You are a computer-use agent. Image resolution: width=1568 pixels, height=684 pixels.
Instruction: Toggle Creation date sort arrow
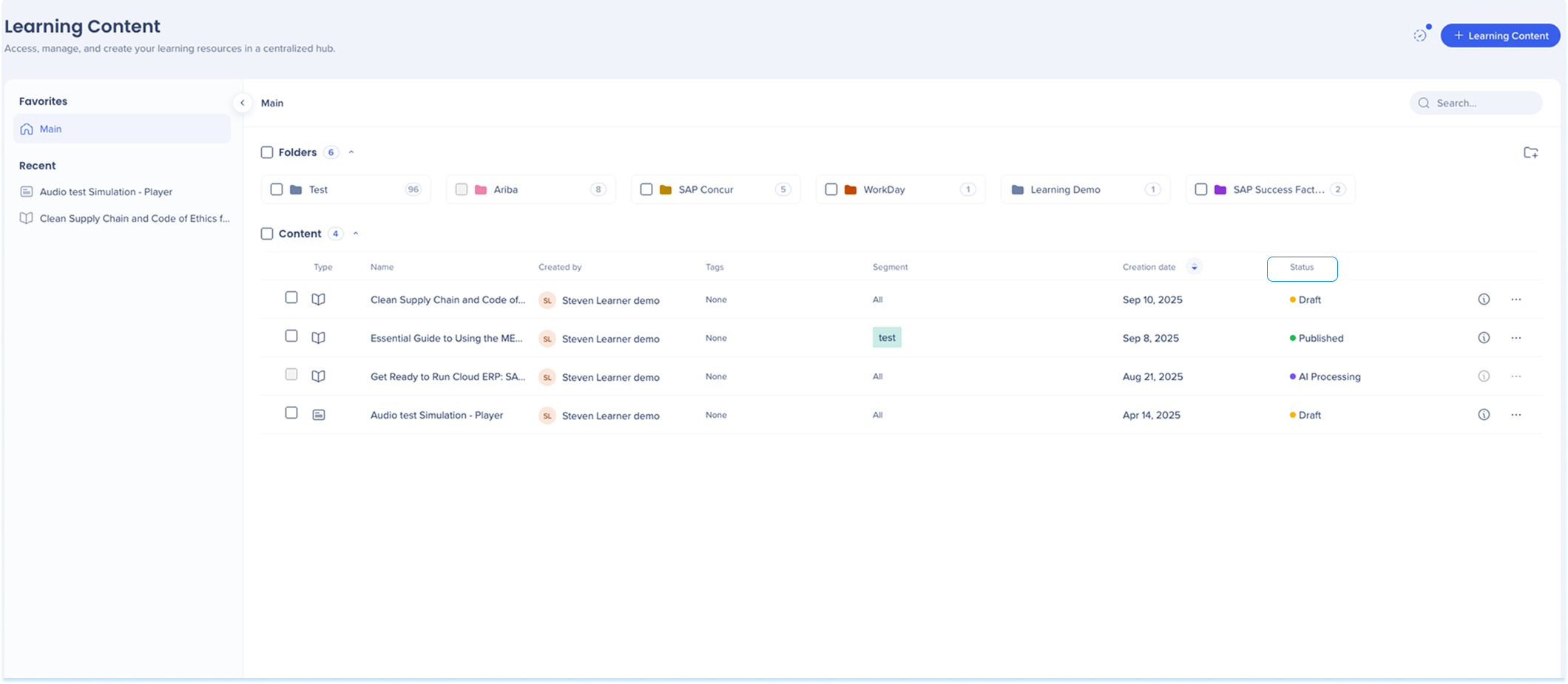[x=1194, y=267]
